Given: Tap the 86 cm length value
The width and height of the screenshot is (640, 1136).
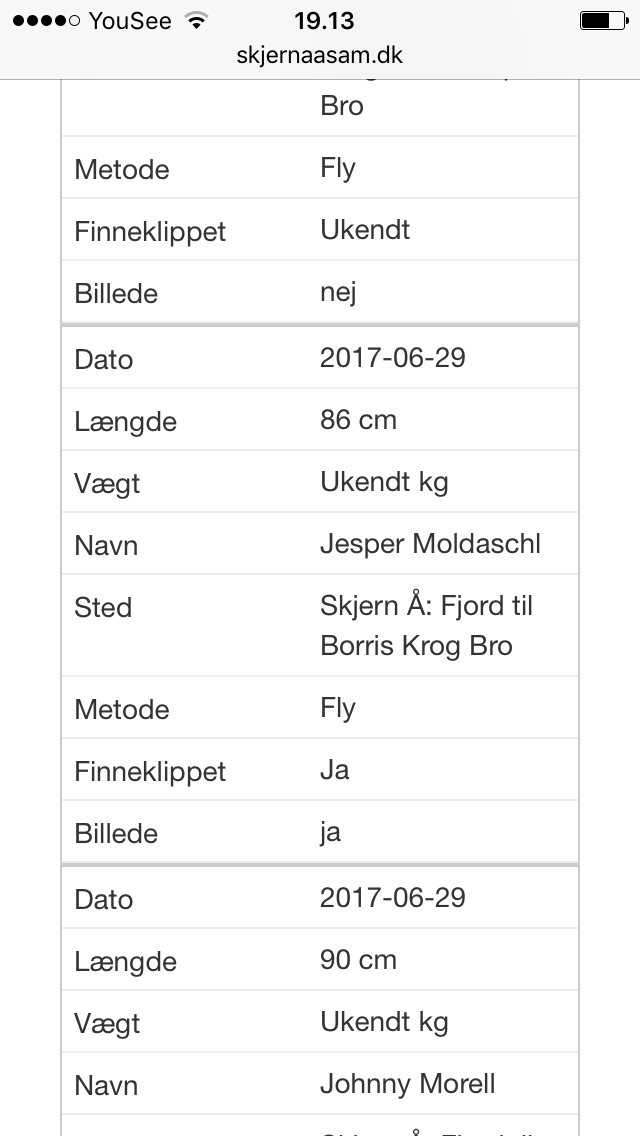Looking at the screenshot, I should [x=359, y=419].
